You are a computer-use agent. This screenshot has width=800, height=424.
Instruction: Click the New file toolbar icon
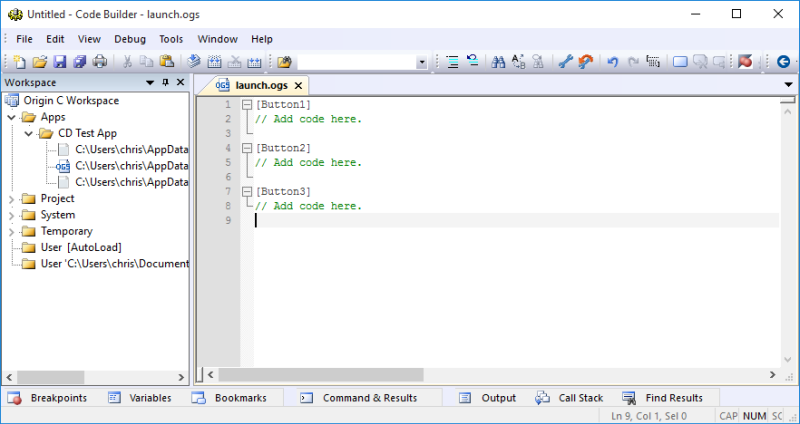point(20,62)
